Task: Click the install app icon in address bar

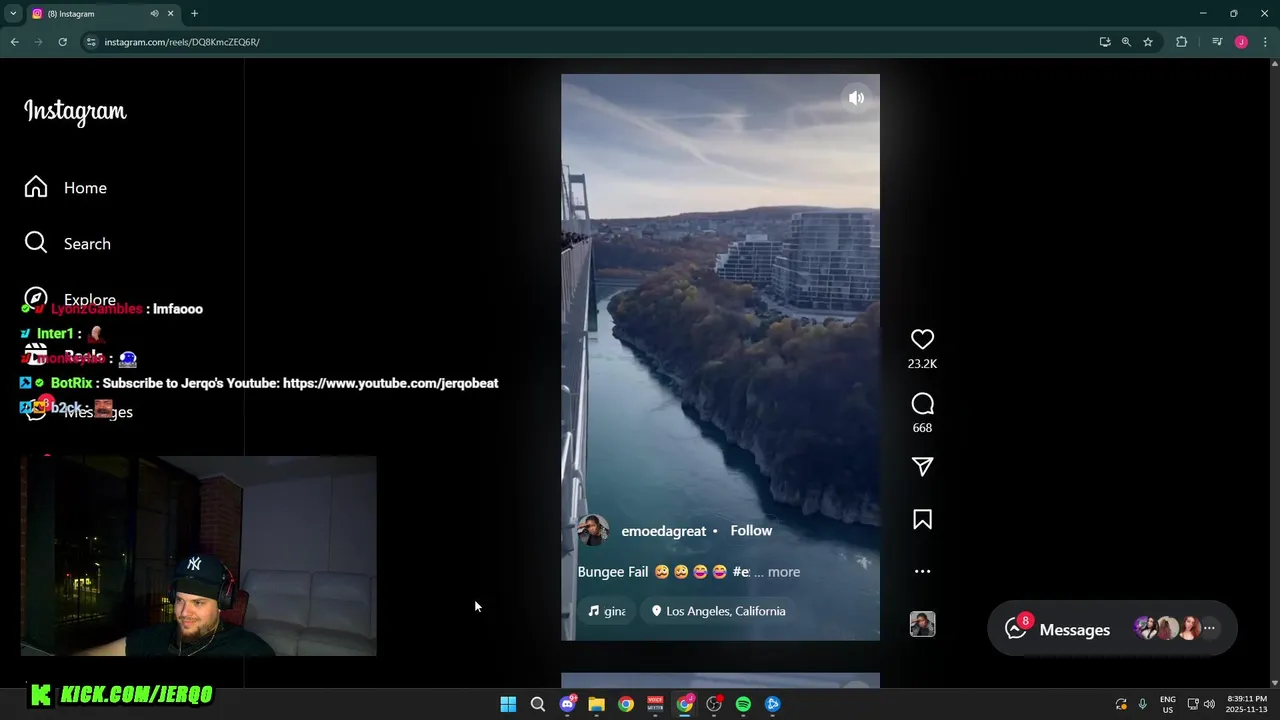Action: pos(1104,42)
